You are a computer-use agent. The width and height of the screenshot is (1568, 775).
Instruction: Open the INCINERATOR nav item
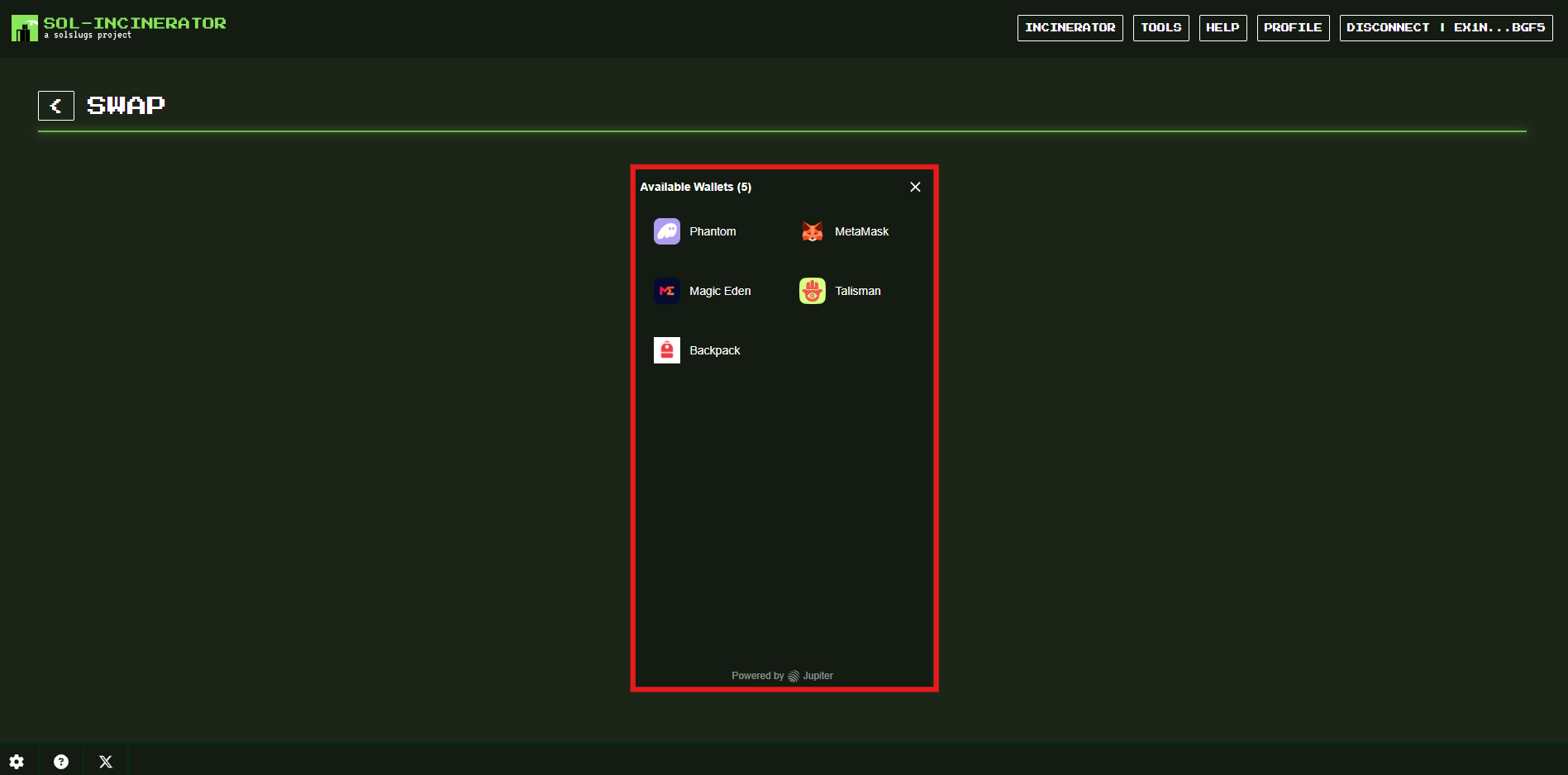click(x=1070, y=27)
